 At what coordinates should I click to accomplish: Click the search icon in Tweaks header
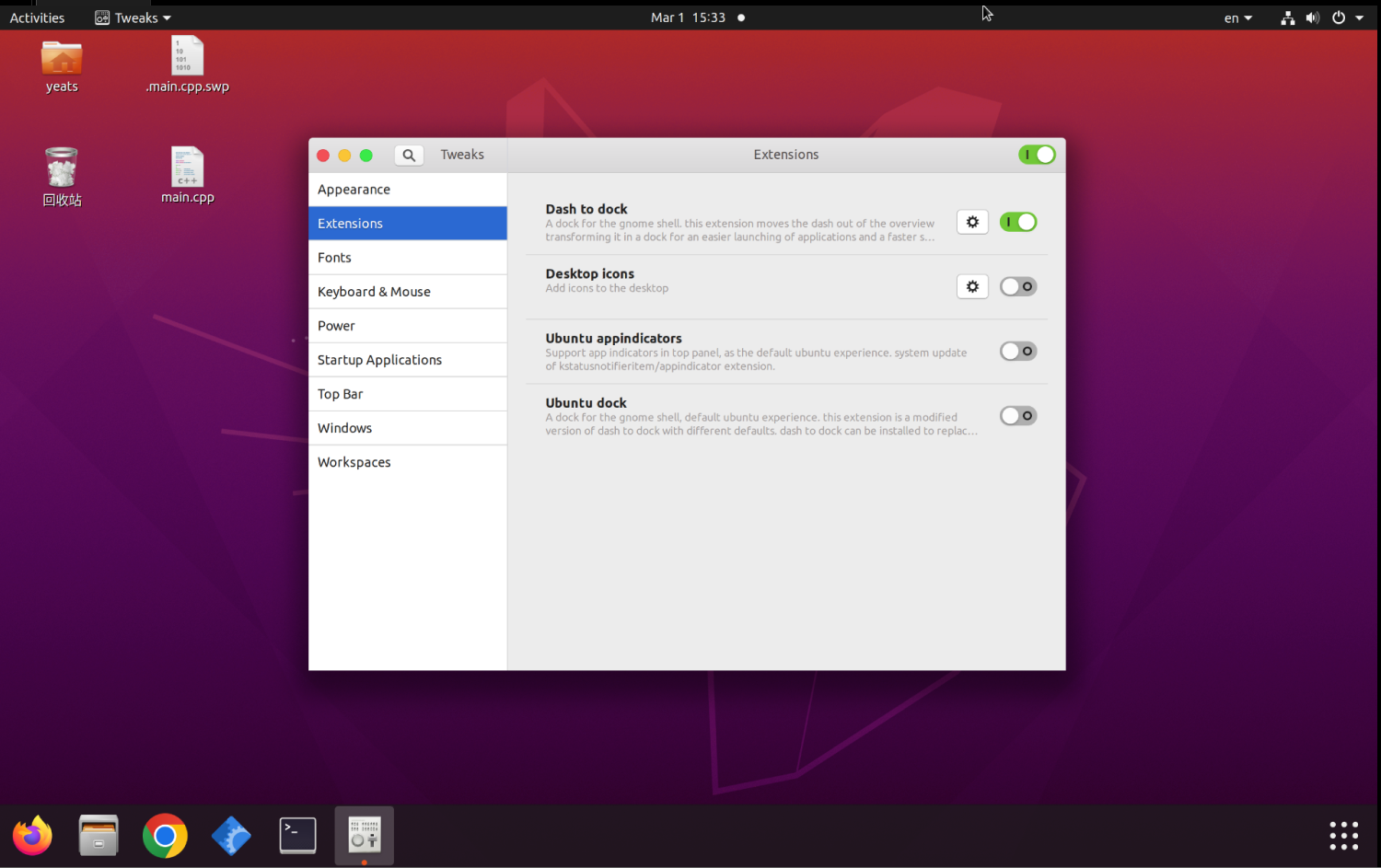tap(409, 155)
